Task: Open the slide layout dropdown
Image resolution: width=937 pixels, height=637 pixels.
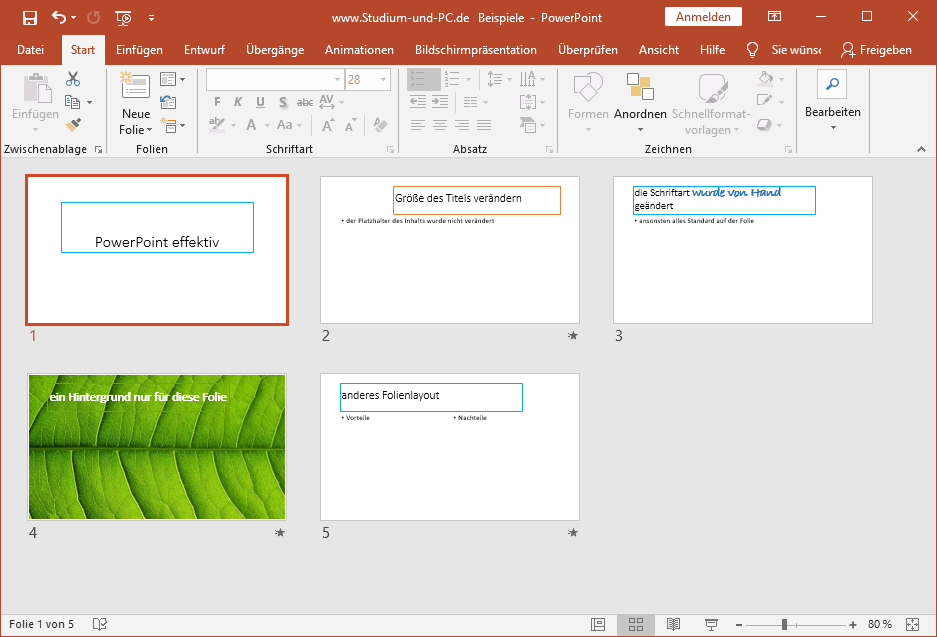Action: coord(172,79)
